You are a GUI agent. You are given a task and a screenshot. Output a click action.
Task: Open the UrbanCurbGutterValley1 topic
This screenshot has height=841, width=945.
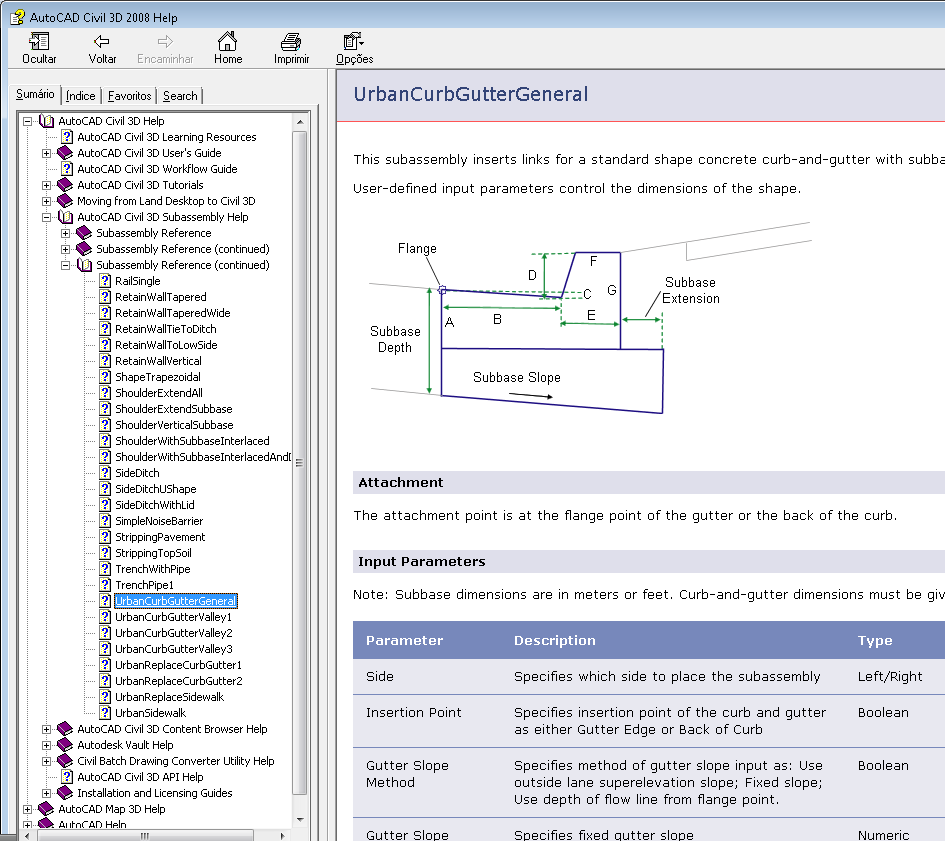coord(174,617)
